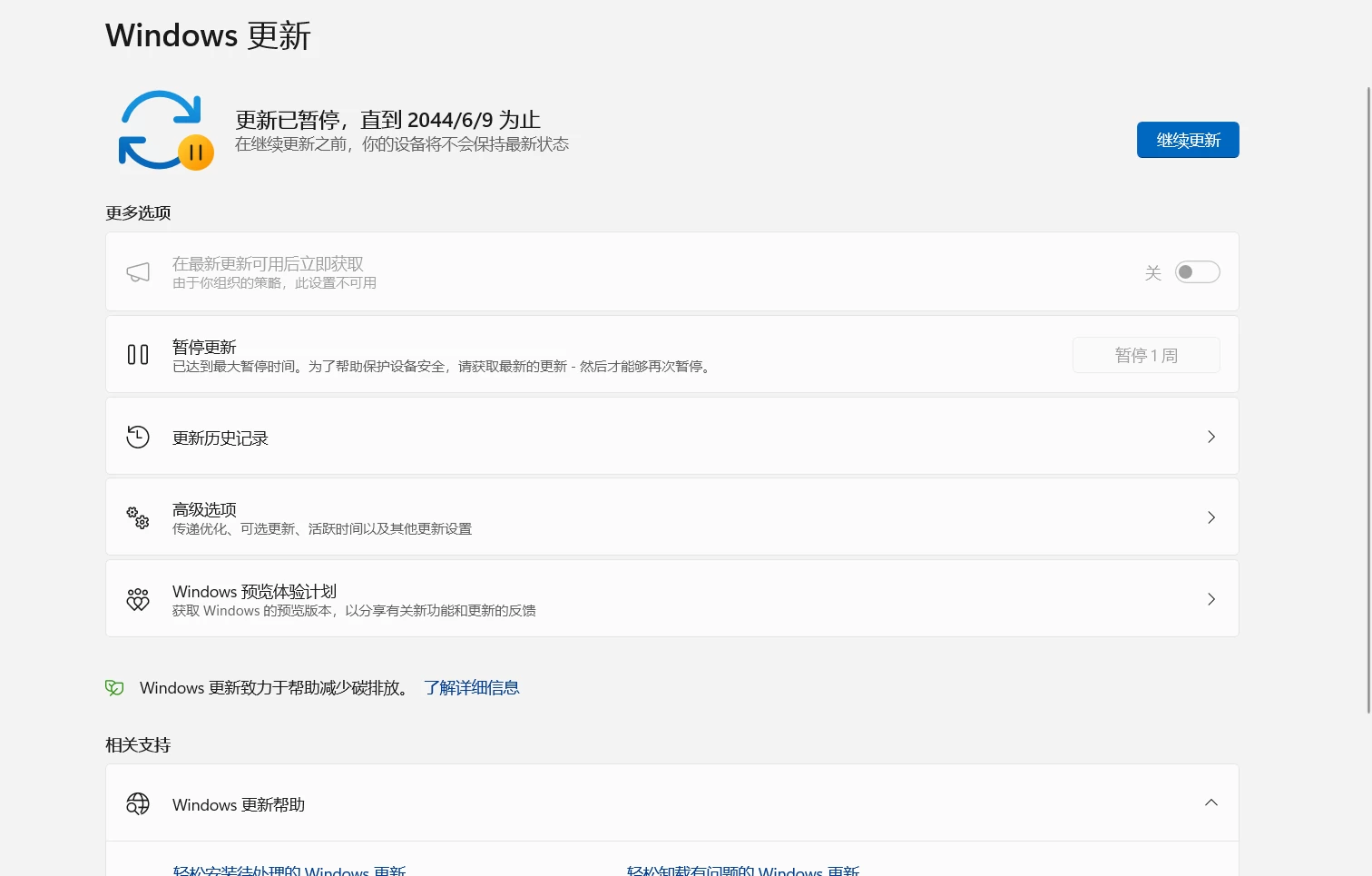1372x876 pixels.
Task: Click the vertical scrollbar on the right
Action: 1368,399
